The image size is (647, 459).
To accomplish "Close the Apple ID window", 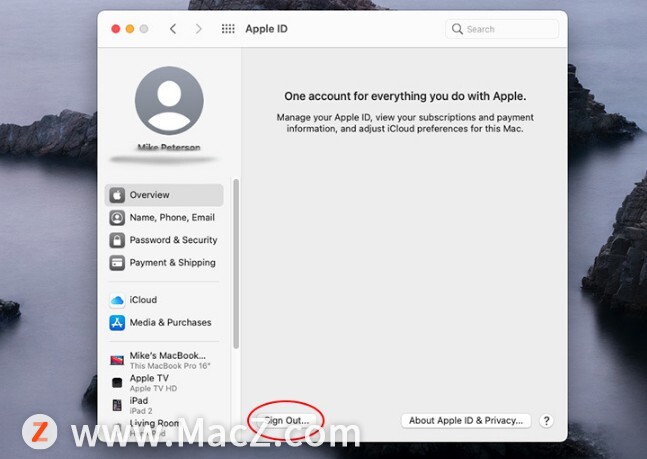I will click(x=116, y=29).
